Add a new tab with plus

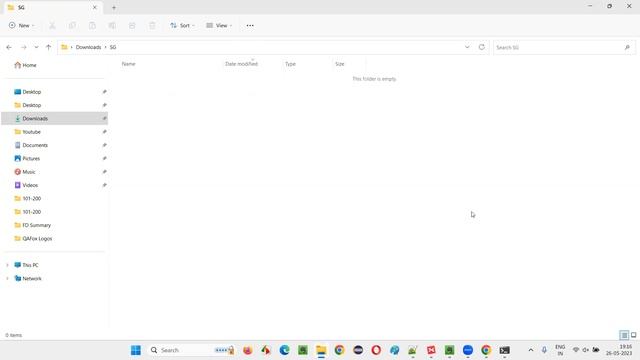click(x=114, y=7)
